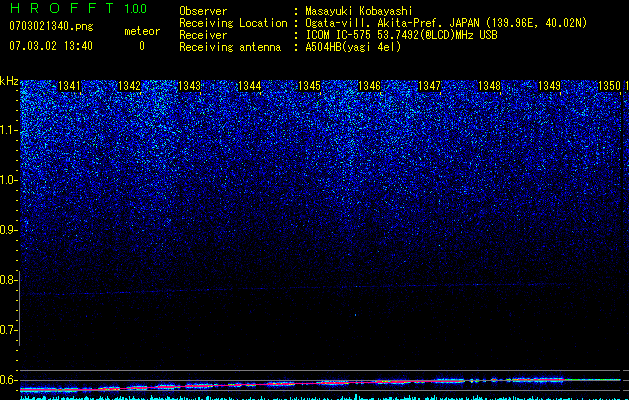Click the Receiving antenna field label
This screenshot has width=629, height=400.
click(230, 47)
